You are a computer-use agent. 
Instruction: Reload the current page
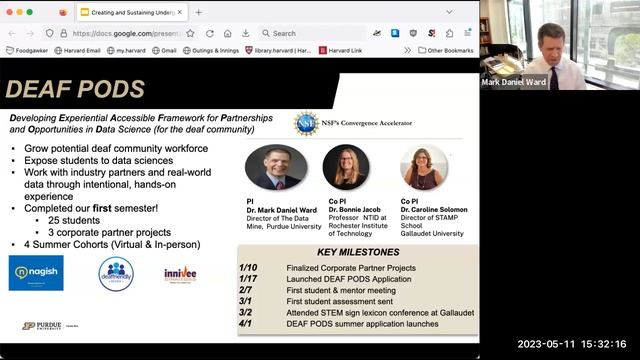point(210,33)
